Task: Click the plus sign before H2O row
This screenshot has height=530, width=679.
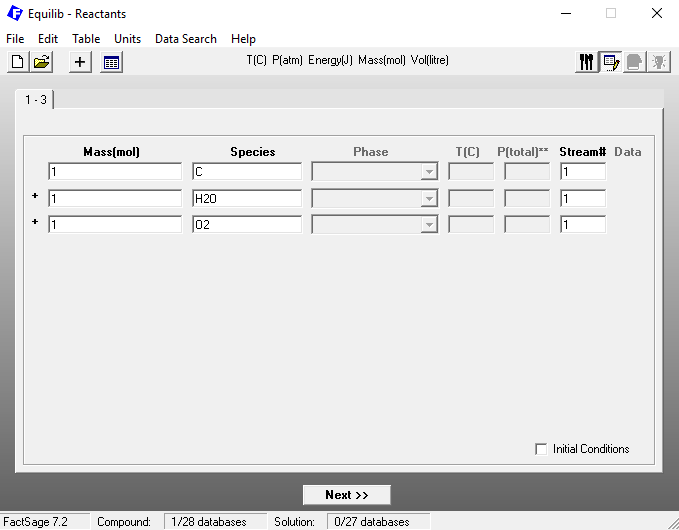Action: point(35,196)
